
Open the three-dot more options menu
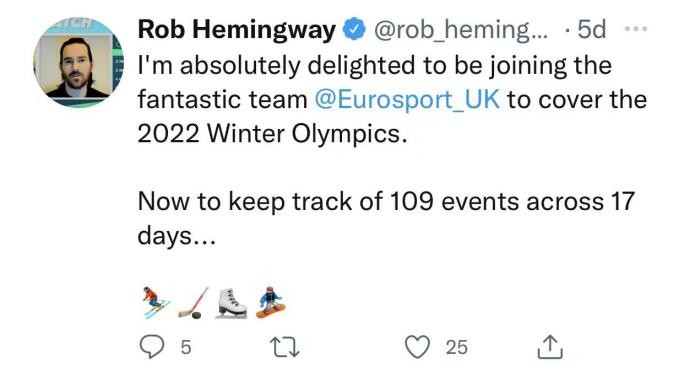tap(636, 29)
